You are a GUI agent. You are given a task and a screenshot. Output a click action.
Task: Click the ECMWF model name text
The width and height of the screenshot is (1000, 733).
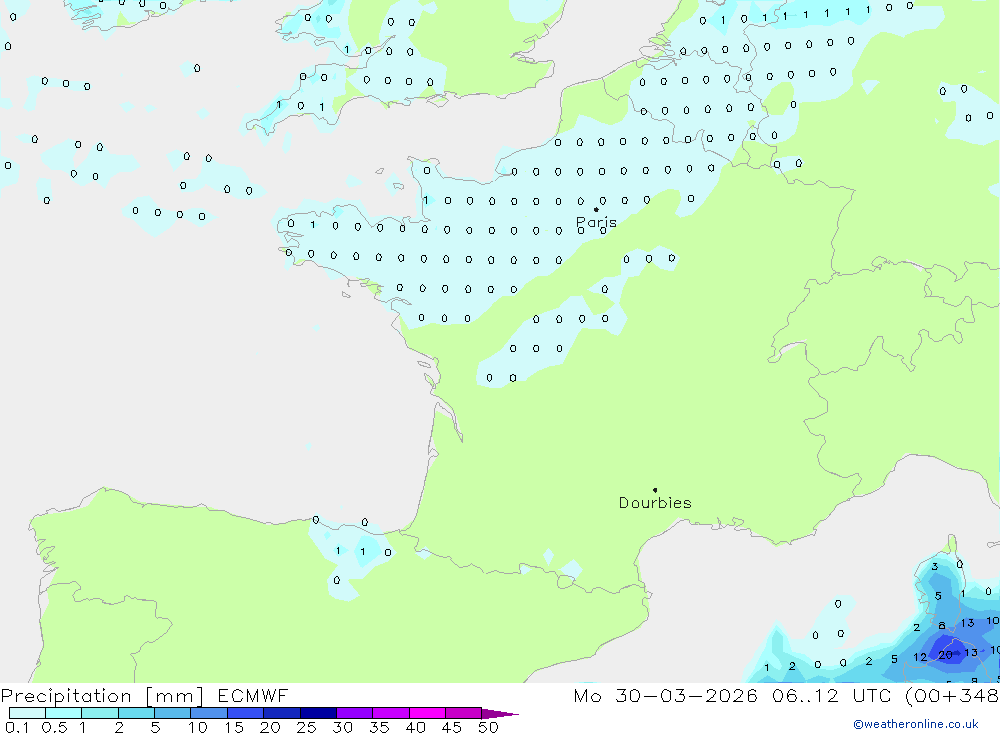pos(253,695)
